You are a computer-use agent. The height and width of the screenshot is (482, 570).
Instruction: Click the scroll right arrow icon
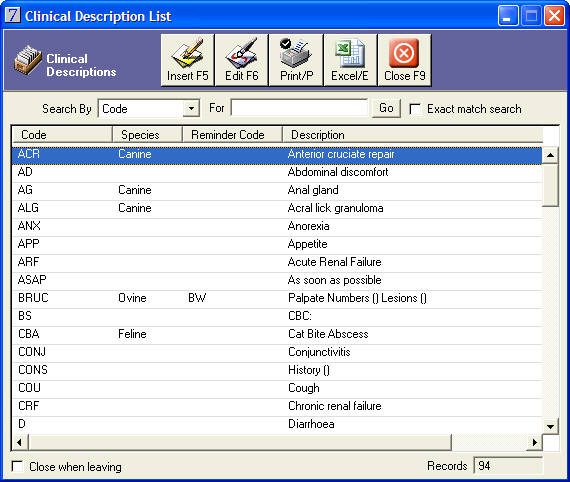coord(534,442)
